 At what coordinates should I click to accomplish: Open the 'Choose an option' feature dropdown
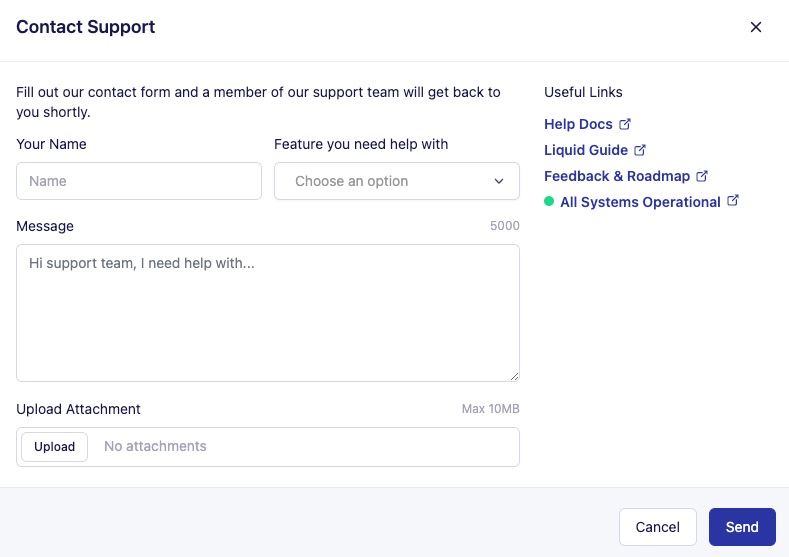pyautogui.click(x=396, y=182)
